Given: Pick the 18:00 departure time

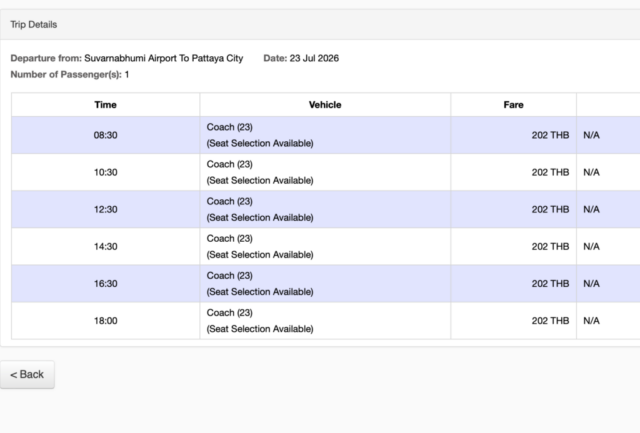Looking at the screenshot, I should (105, 321).
